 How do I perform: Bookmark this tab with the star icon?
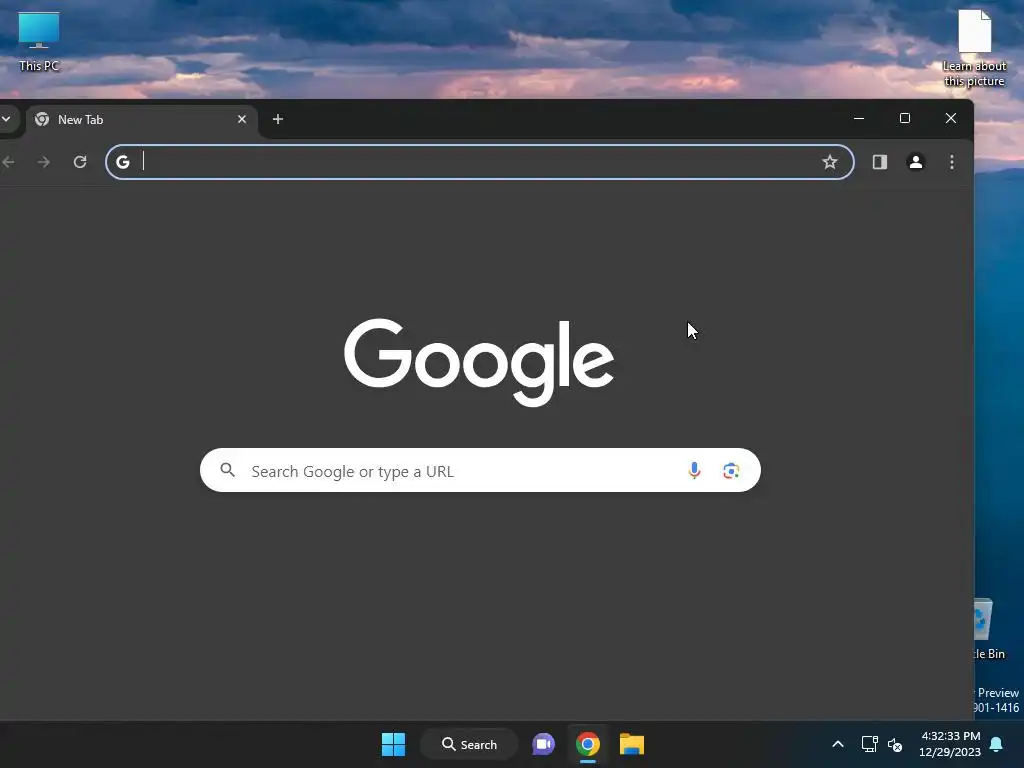click(x=829, y=162)
